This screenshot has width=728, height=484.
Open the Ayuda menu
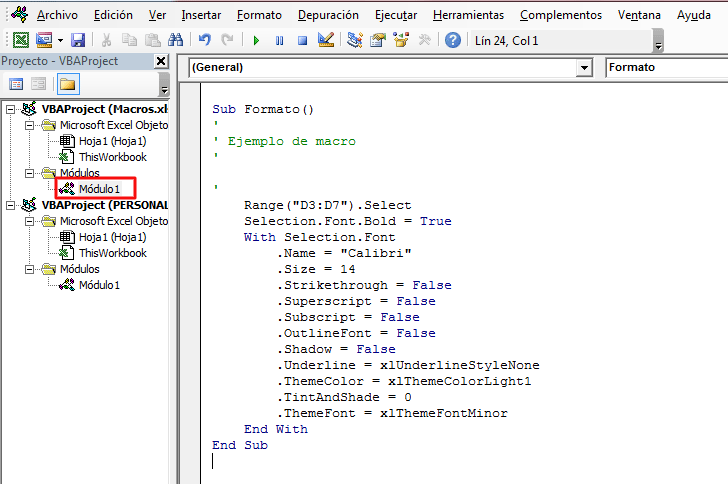click(694, 15)
